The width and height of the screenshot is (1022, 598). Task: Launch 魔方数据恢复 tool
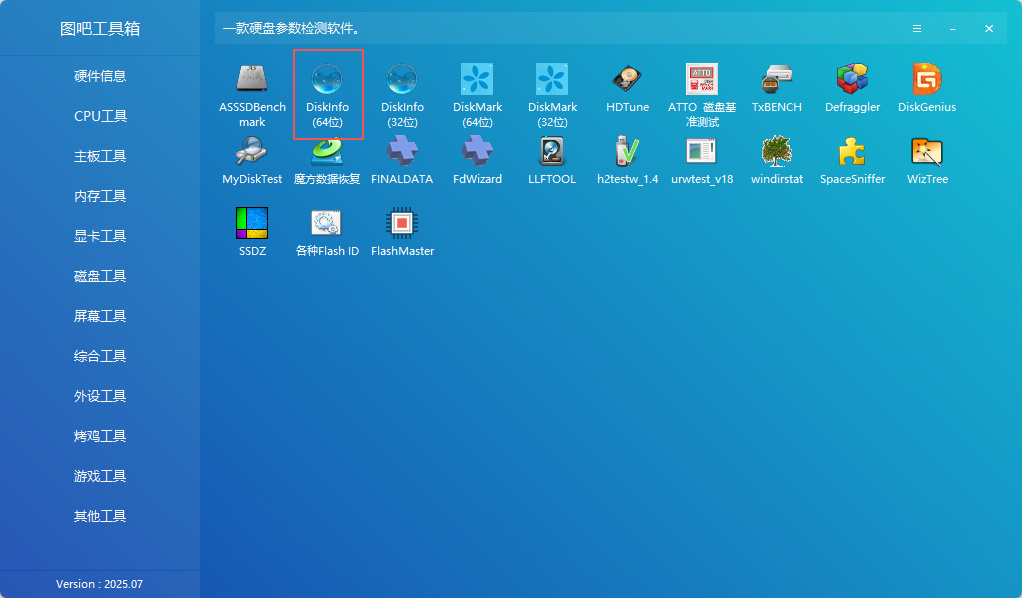[327, 160]
